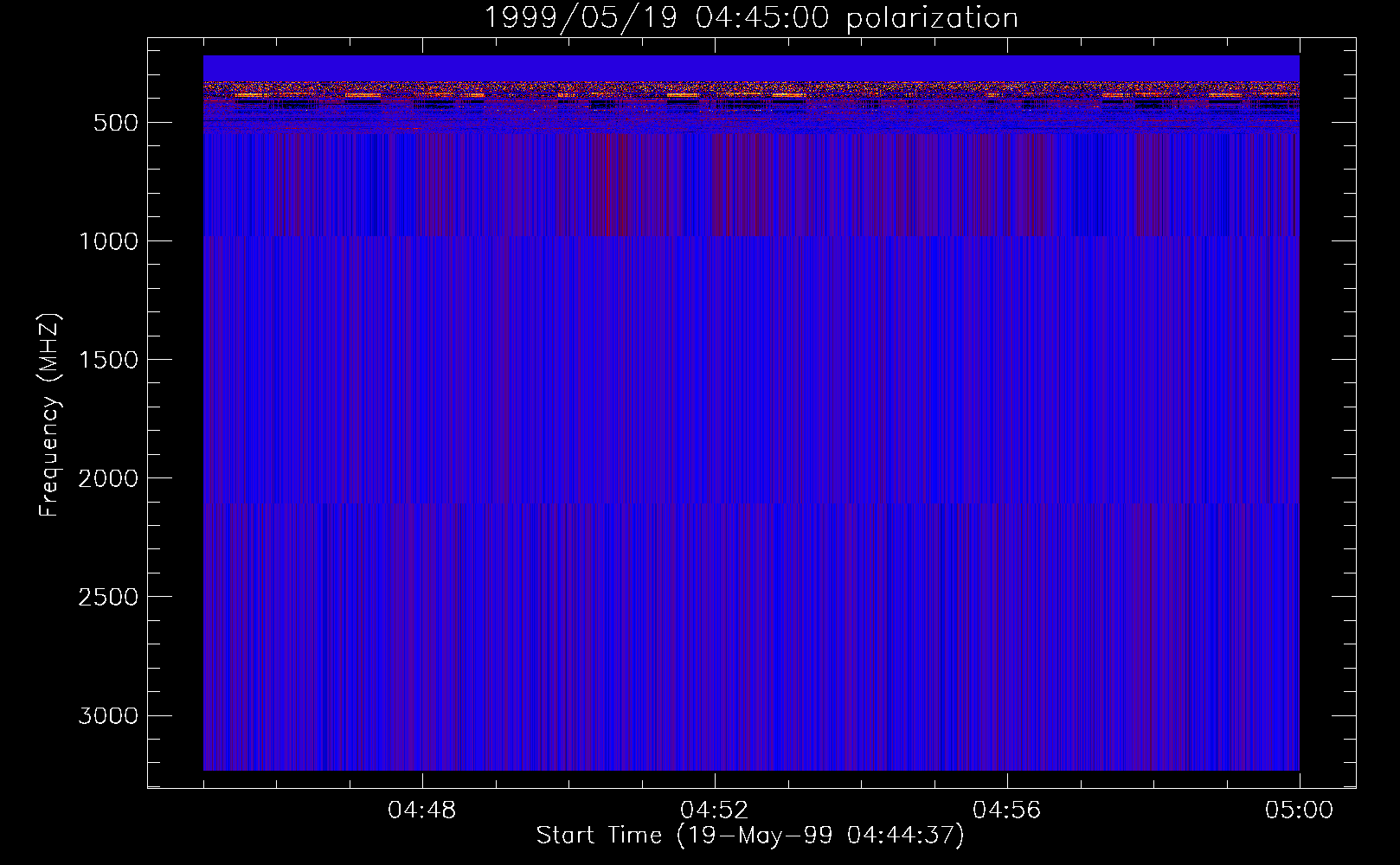
Task: Click the Start Time axis label
Action: [749, 836]
